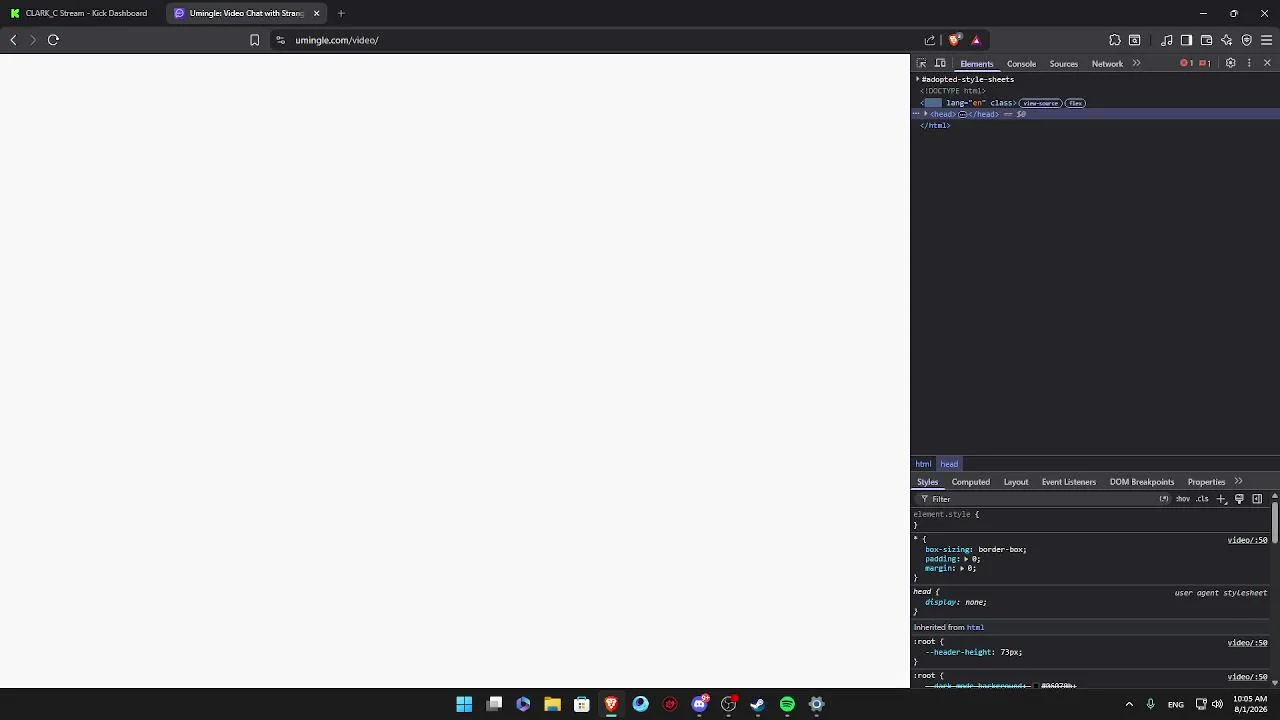Open the Brave playlist music note icon
The height and width of the screenshot is (720, 1280).
1167,40
